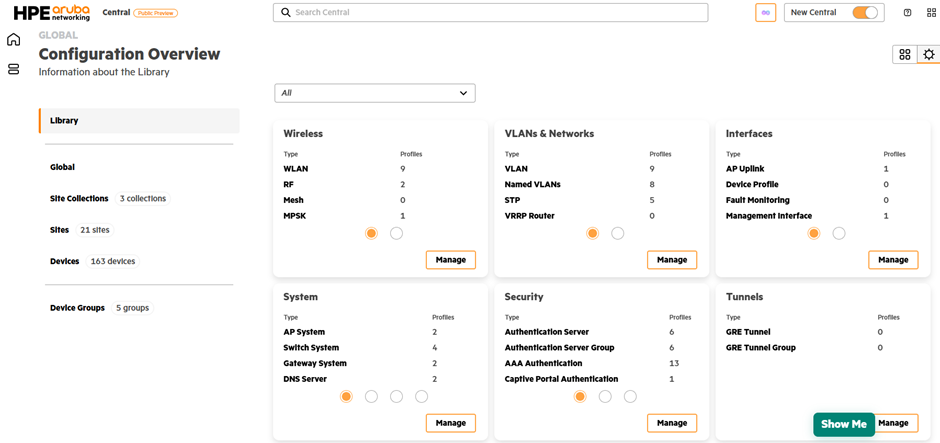Image resolution: width=940 pixels, height=443 pixels.
Task: Open the stacked layers sidebar icon
Action: [13, 69]
